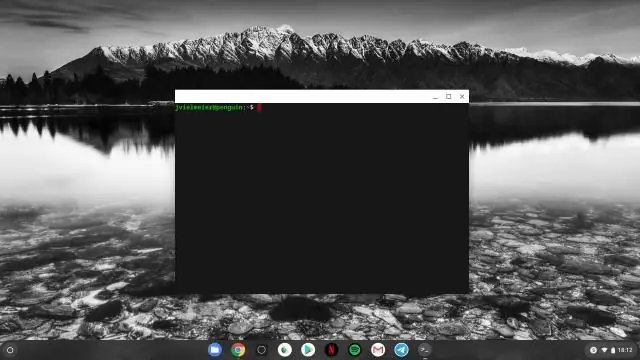Launch Telegram from the shelf
This screenshot has width=640, height=360.
(x=401, y=350)
